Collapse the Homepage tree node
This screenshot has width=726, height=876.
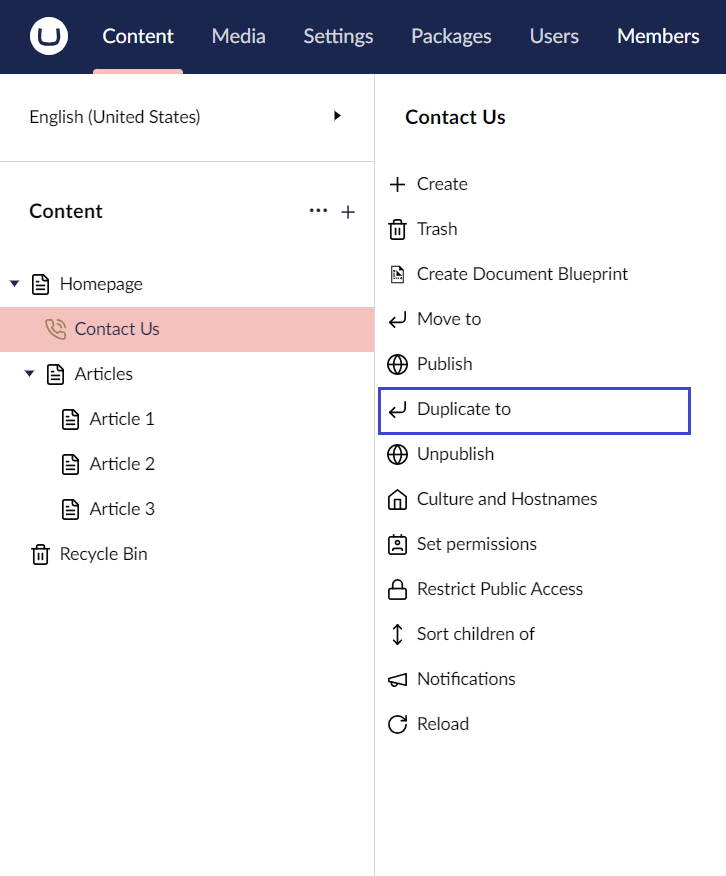[14, 284]
